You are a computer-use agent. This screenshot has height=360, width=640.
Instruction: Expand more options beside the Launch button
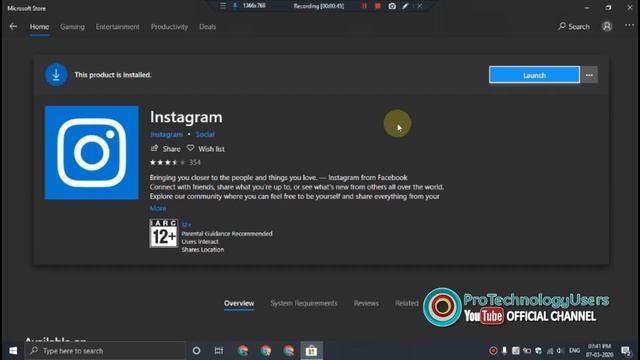tap(589, 75)
